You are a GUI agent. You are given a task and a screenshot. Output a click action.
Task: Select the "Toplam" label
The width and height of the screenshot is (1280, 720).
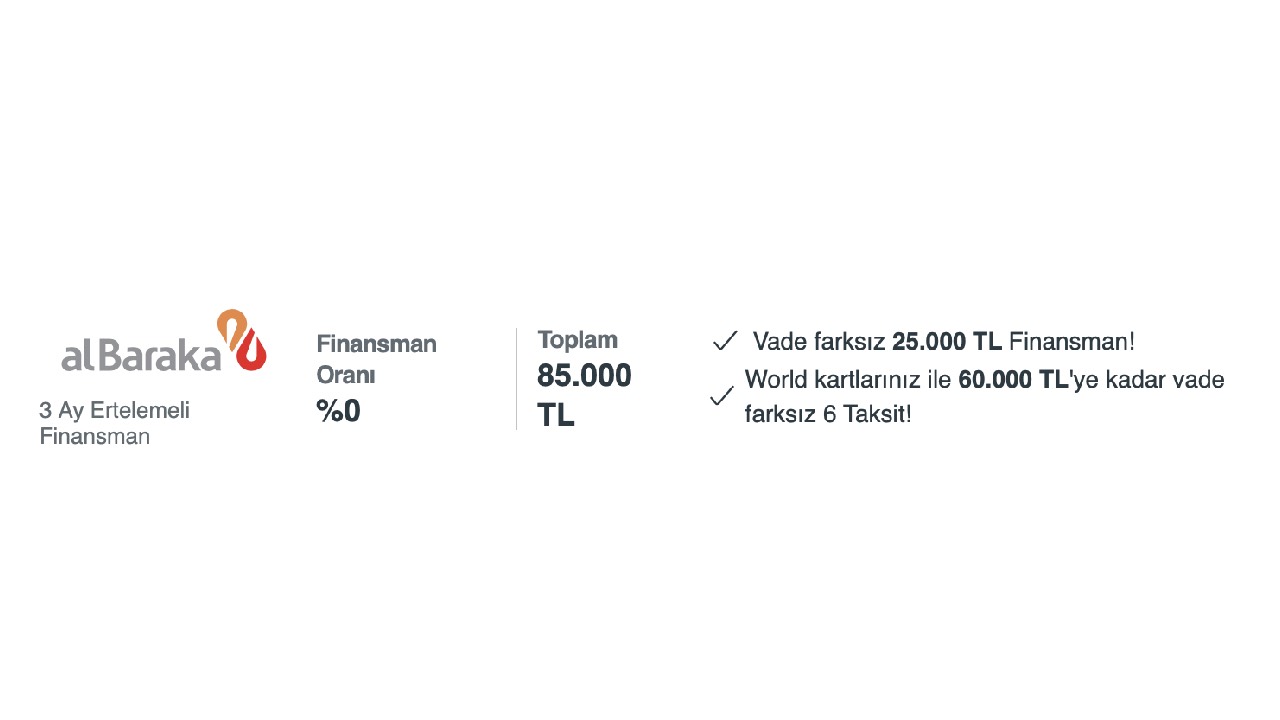[x=577, y=339]
